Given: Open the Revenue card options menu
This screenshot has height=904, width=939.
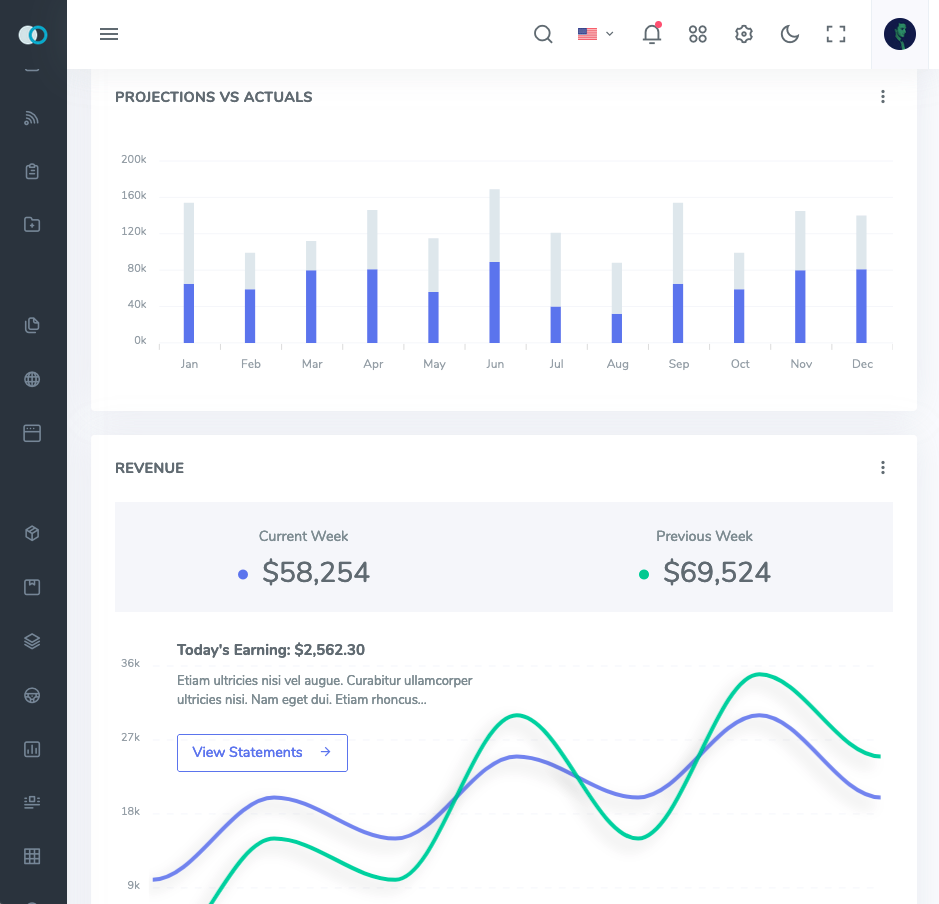Looking at the screenshot, I should coord(883,468).
